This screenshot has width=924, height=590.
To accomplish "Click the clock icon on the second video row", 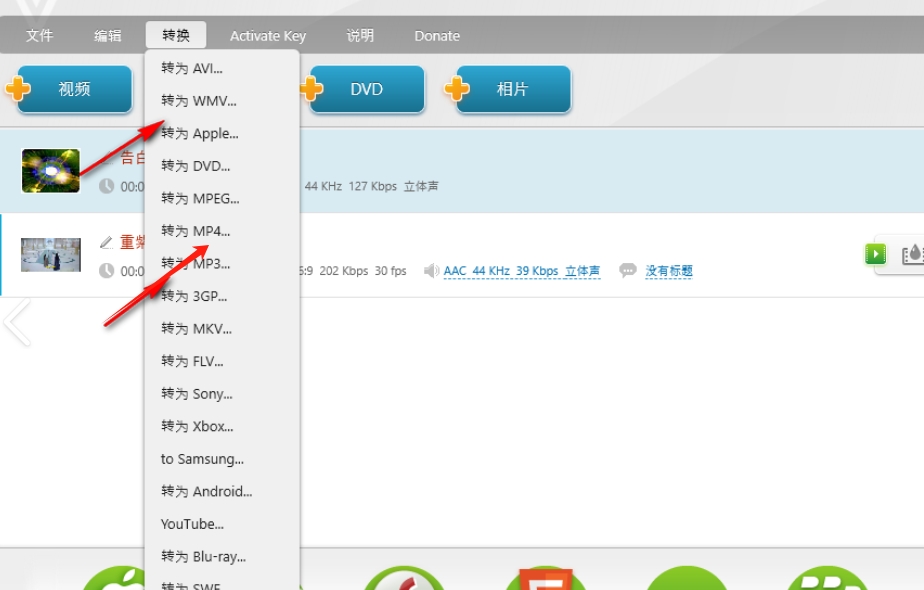I will [x=106, y=271].
